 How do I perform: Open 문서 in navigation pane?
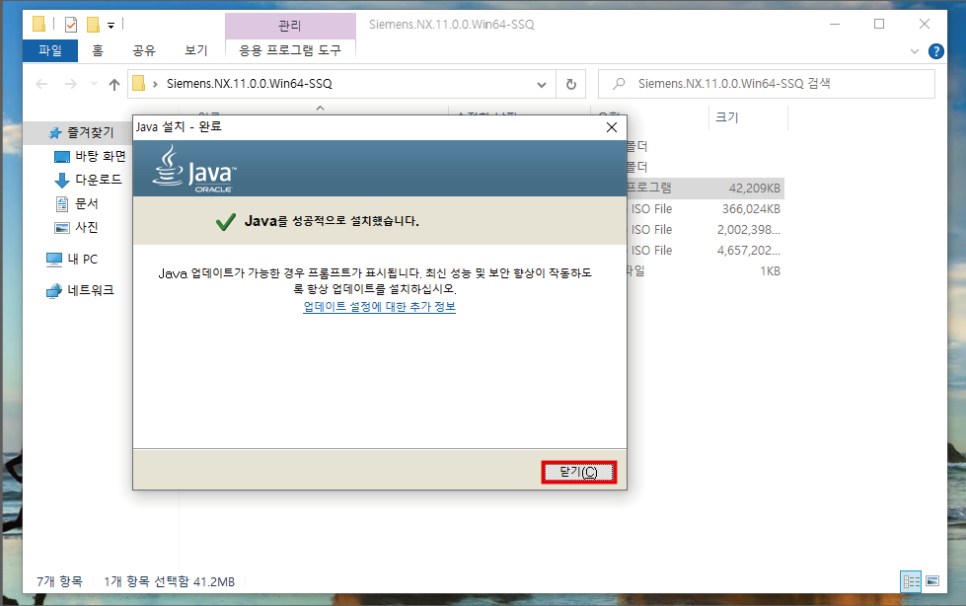(87, 203)
